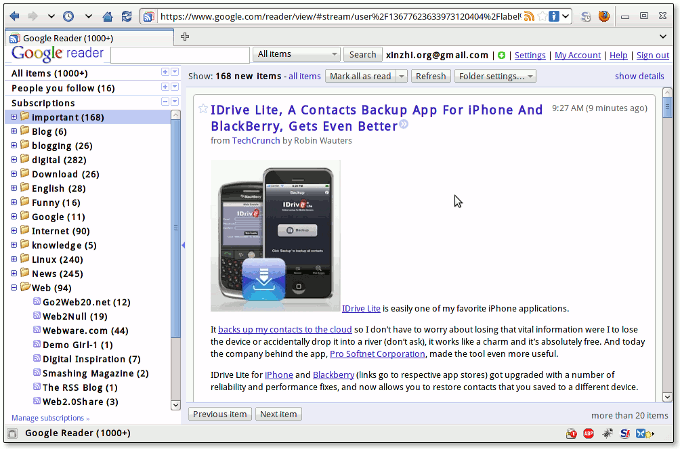Screen dimensions: 680x449
Task: Open the All items search scope dropdown
Action: point(296,54)
